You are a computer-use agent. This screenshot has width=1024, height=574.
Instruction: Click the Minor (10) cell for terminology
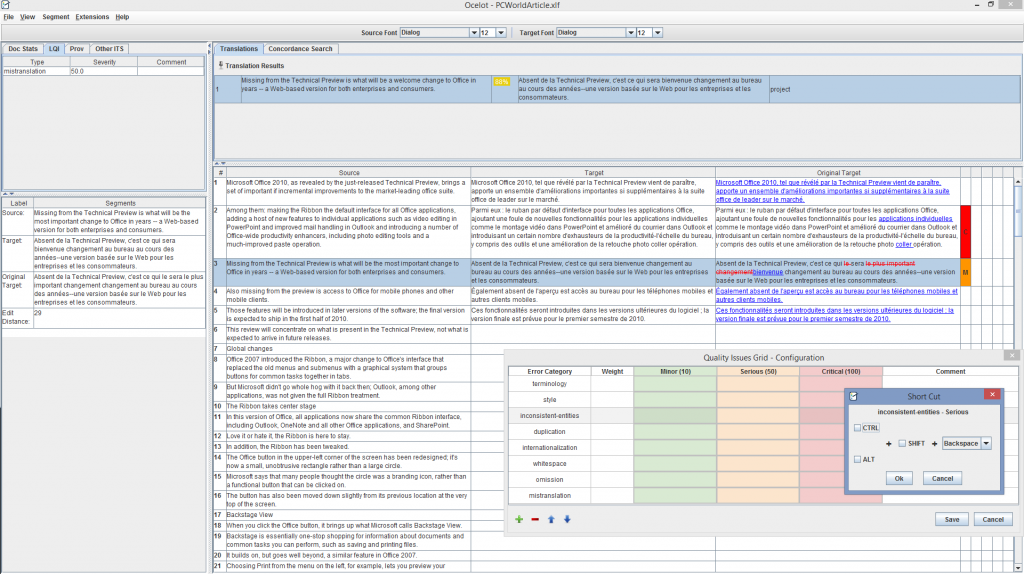tap(675, 384)
